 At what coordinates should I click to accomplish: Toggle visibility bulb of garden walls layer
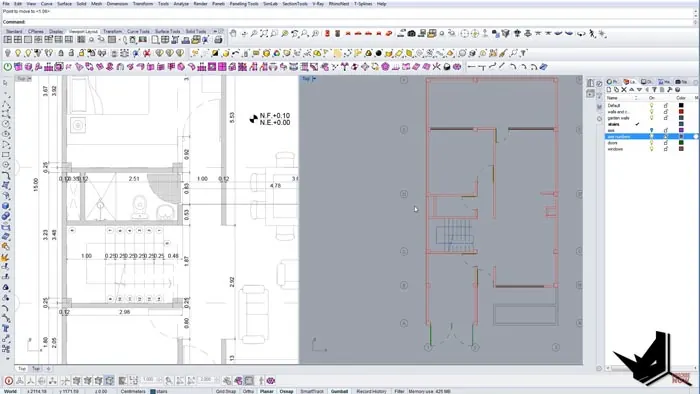point(651,118)
